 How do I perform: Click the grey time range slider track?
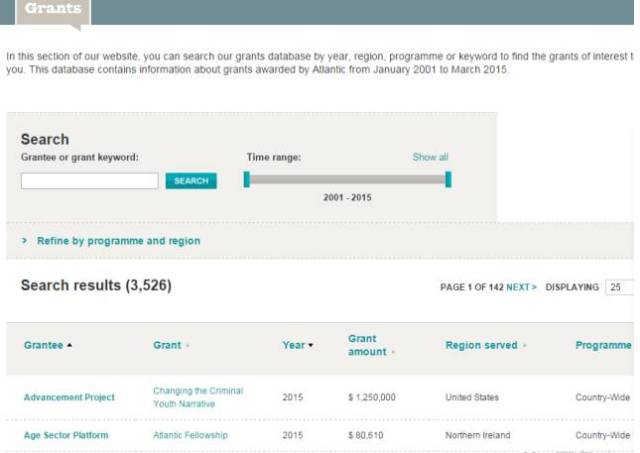coord(347,180)
